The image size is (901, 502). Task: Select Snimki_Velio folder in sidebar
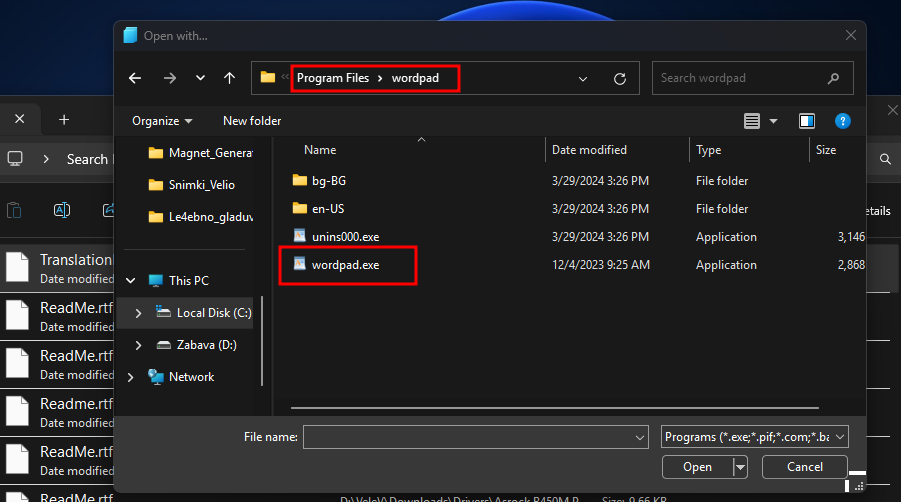point(191,185)
